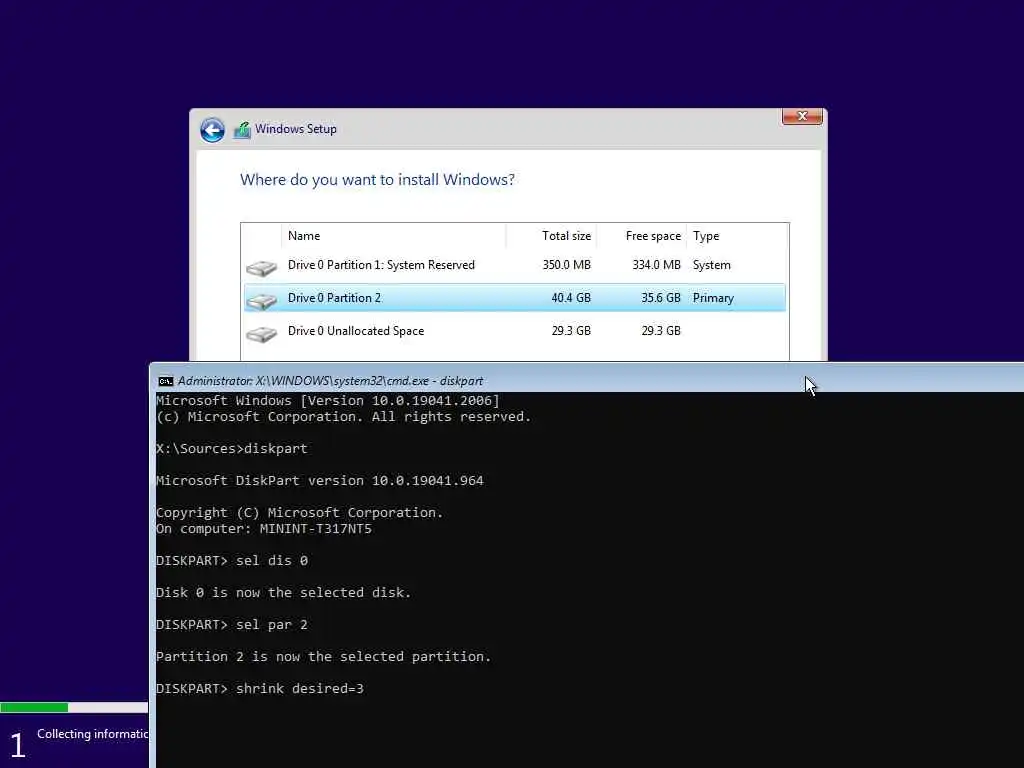Click the 'sel par 2' command text
The image size is (1024, 768).
(272, 625)
